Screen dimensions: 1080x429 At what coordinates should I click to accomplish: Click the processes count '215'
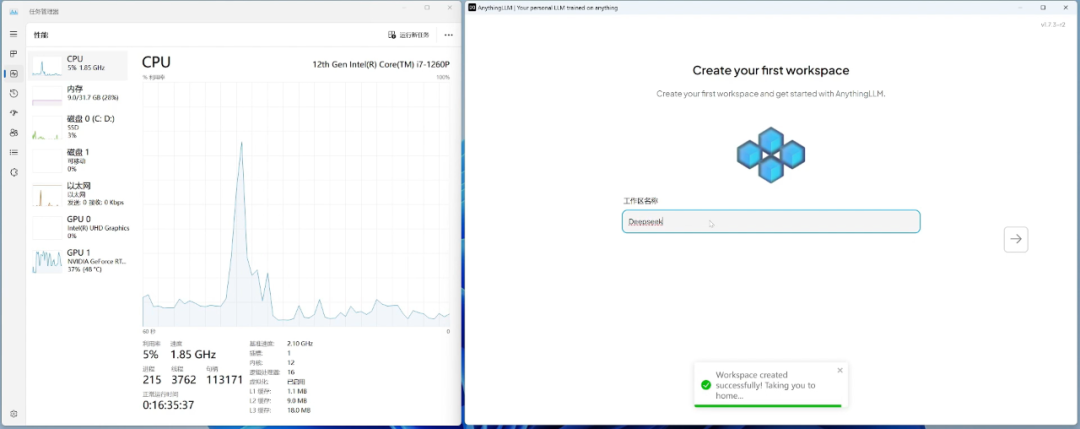click(152, 379)
